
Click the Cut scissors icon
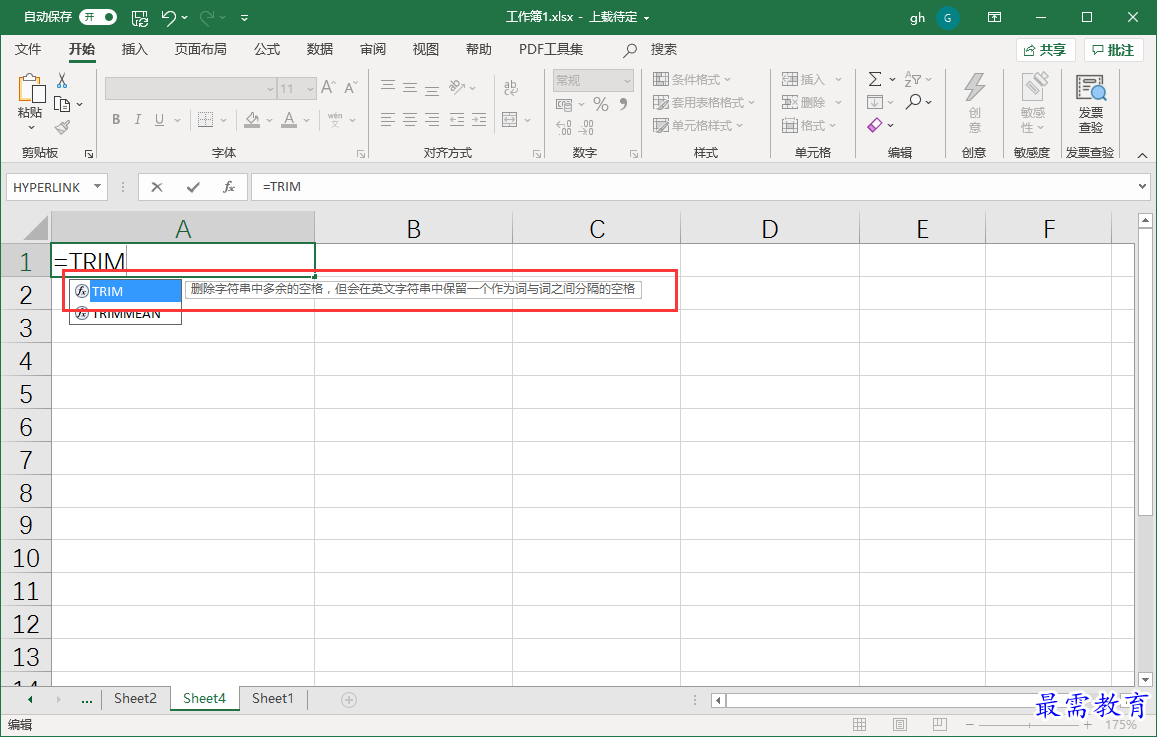[62, 80]
